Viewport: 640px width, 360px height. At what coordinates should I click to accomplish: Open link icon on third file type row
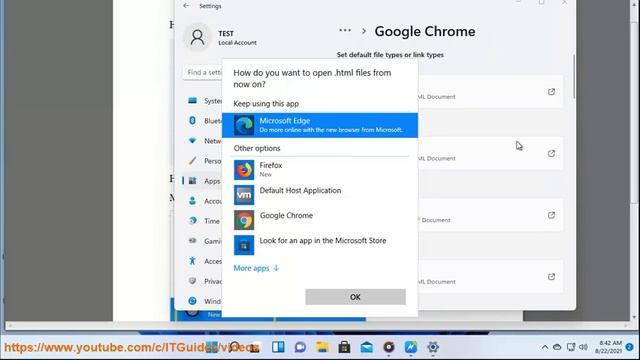coord(551,215)
